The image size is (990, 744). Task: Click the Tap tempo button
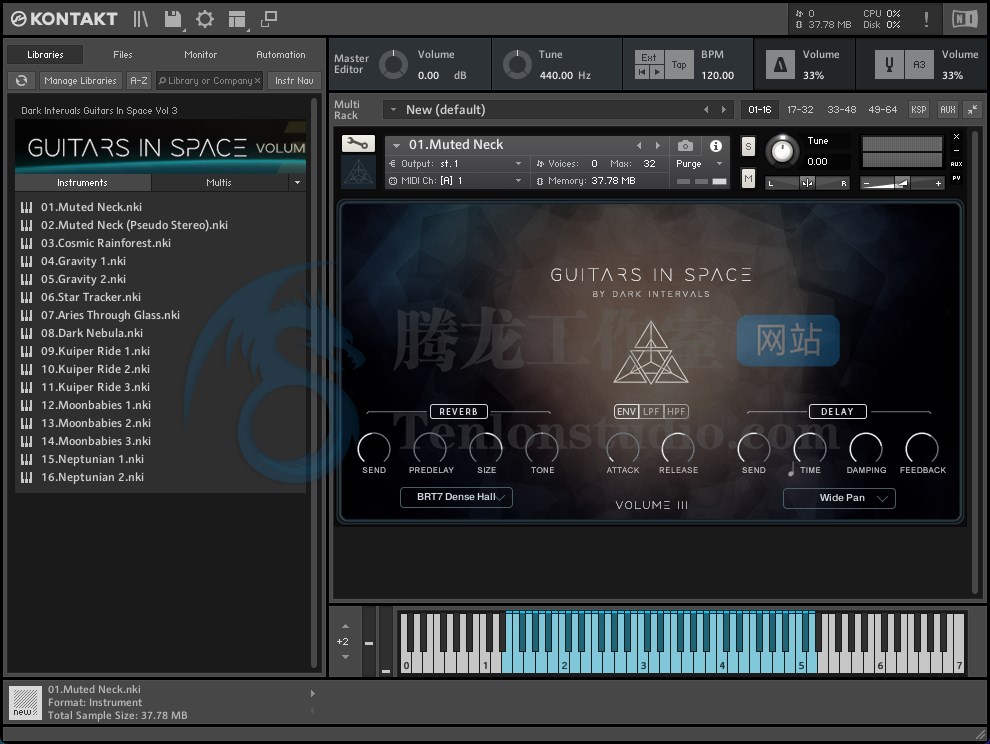(679, 64)
